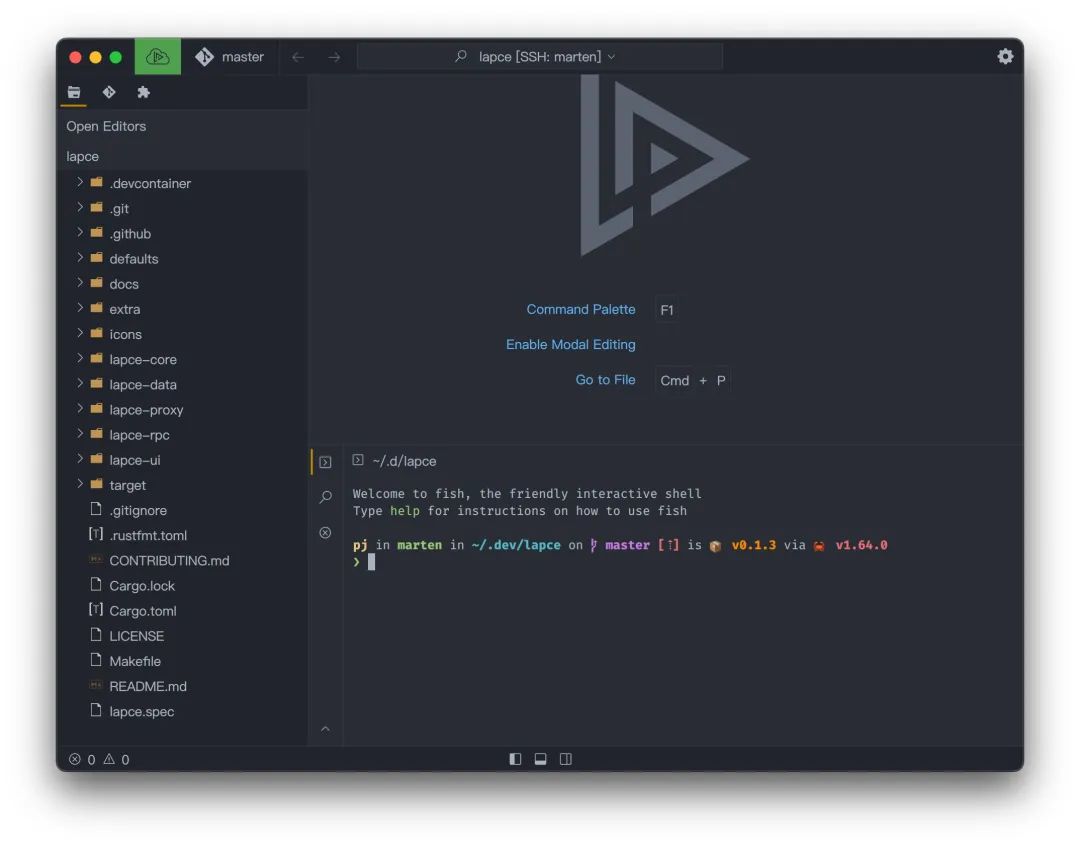Click the green Lapce logo in title bar
Screen dimensions: 1080x846
click(x=157, y=57)
